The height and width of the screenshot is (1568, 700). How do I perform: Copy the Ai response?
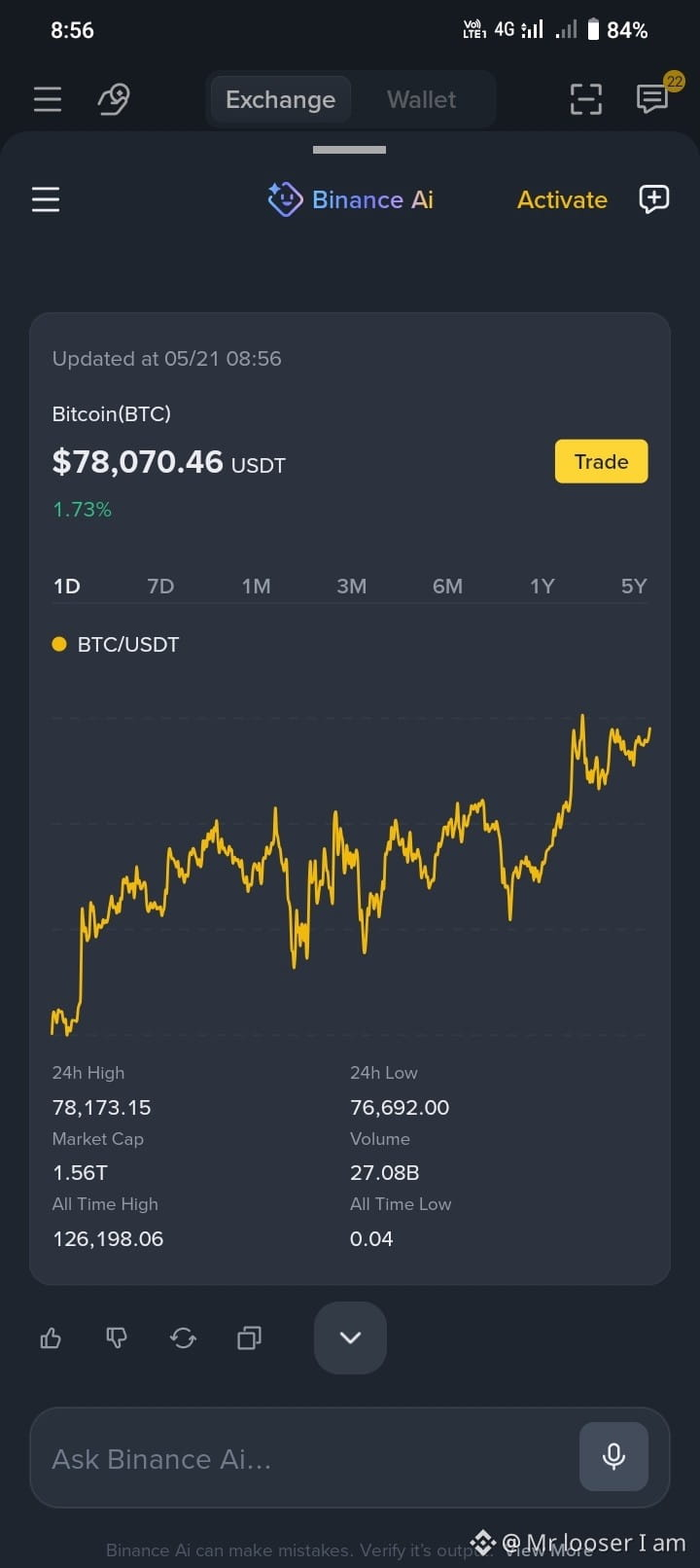point(249,1338)
